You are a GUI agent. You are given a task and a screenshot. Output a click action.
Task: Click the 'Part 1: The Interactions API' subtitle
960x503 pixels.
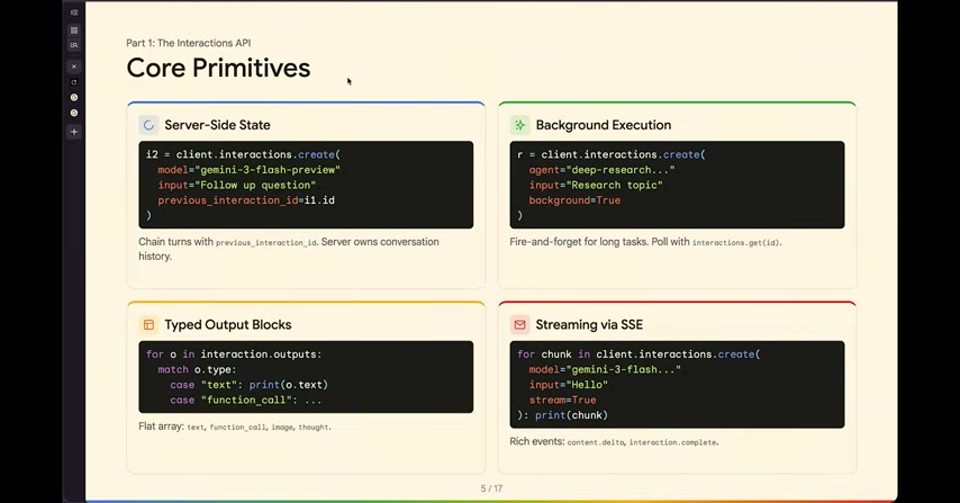point(189,43)
